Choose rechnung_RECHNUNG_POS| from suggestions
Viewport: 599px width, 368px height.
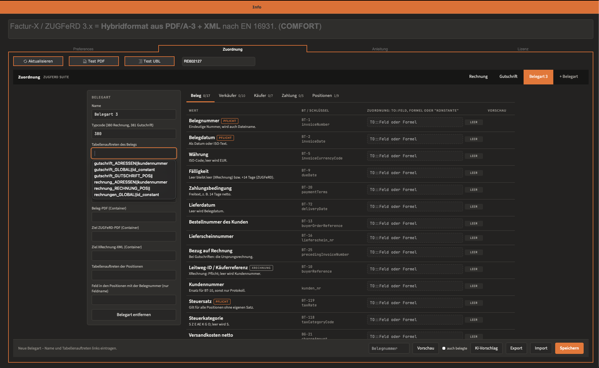pos(122,188)
